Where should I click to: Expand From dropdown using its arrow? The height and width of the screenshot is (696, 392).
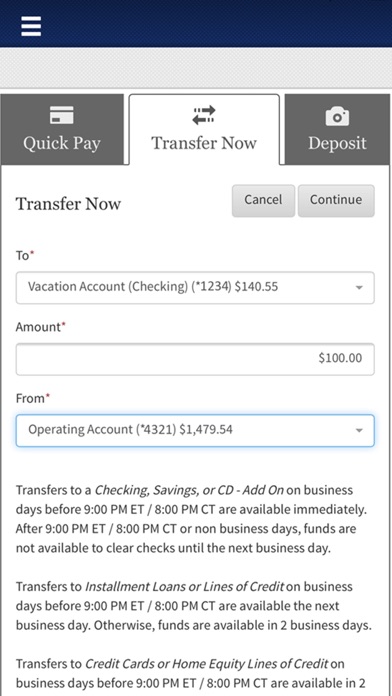(359, 431)
